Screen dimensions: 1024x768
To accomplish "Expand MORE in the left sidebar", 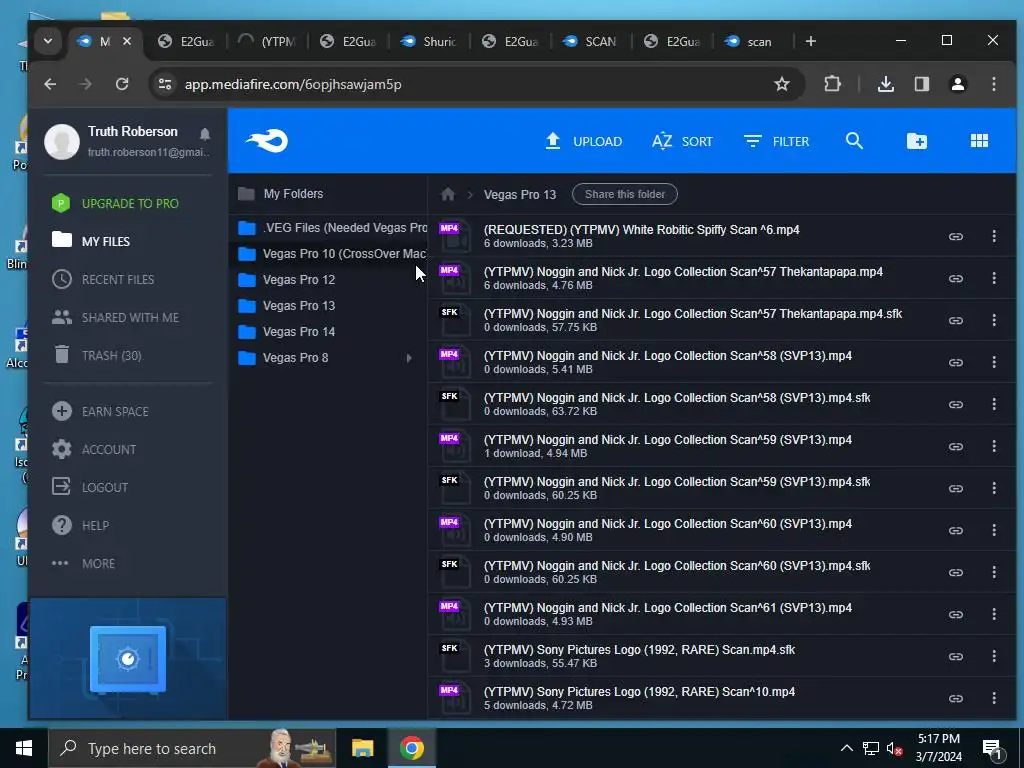I will (84, 563).
